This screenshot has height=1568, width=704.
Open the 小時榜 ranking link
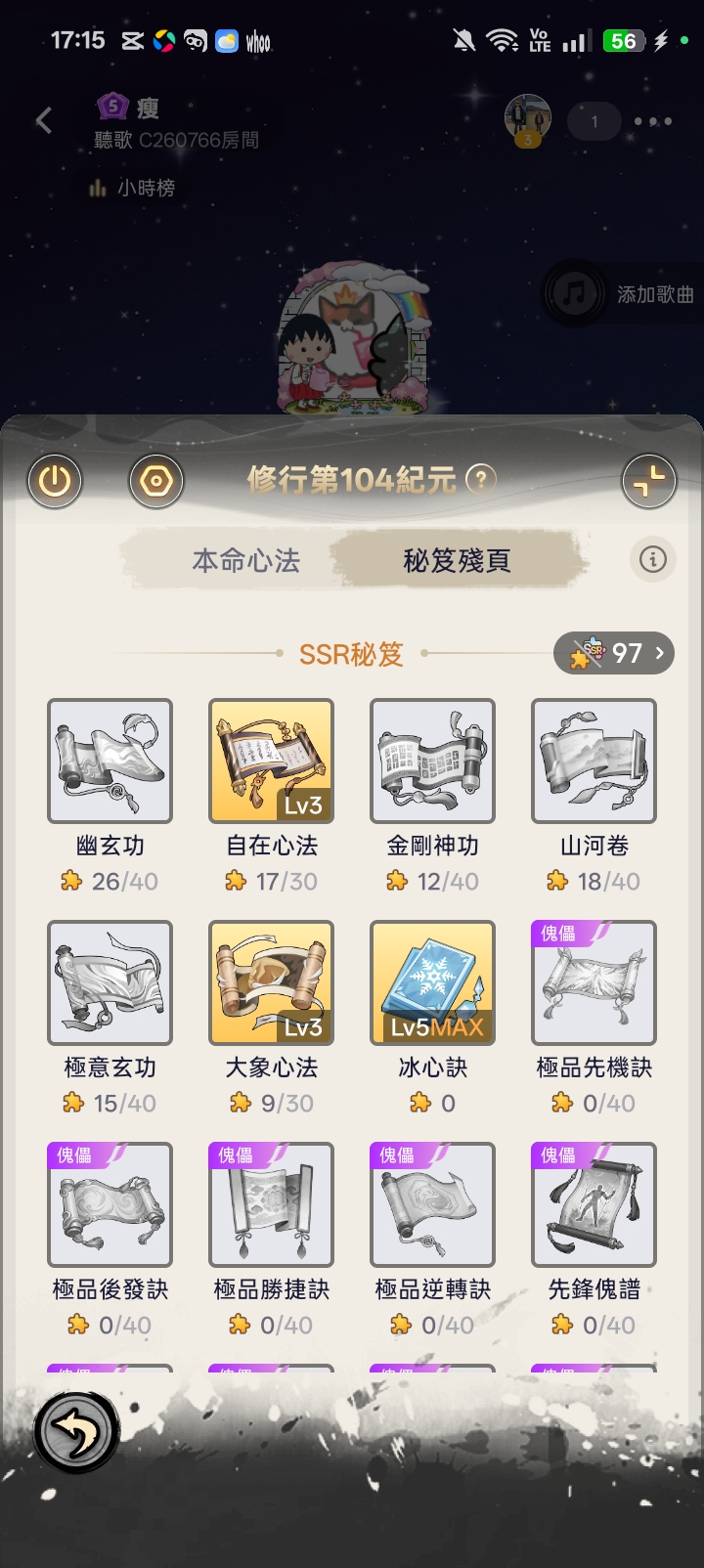click(132, 188)
